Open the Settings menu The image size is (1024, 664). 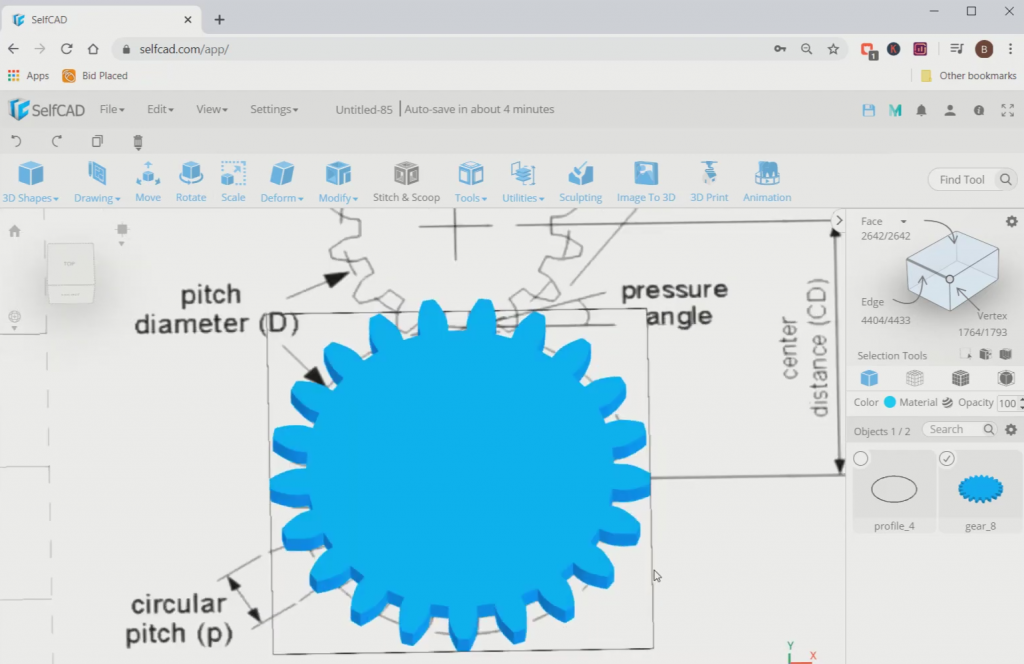[x=274, y=109]
